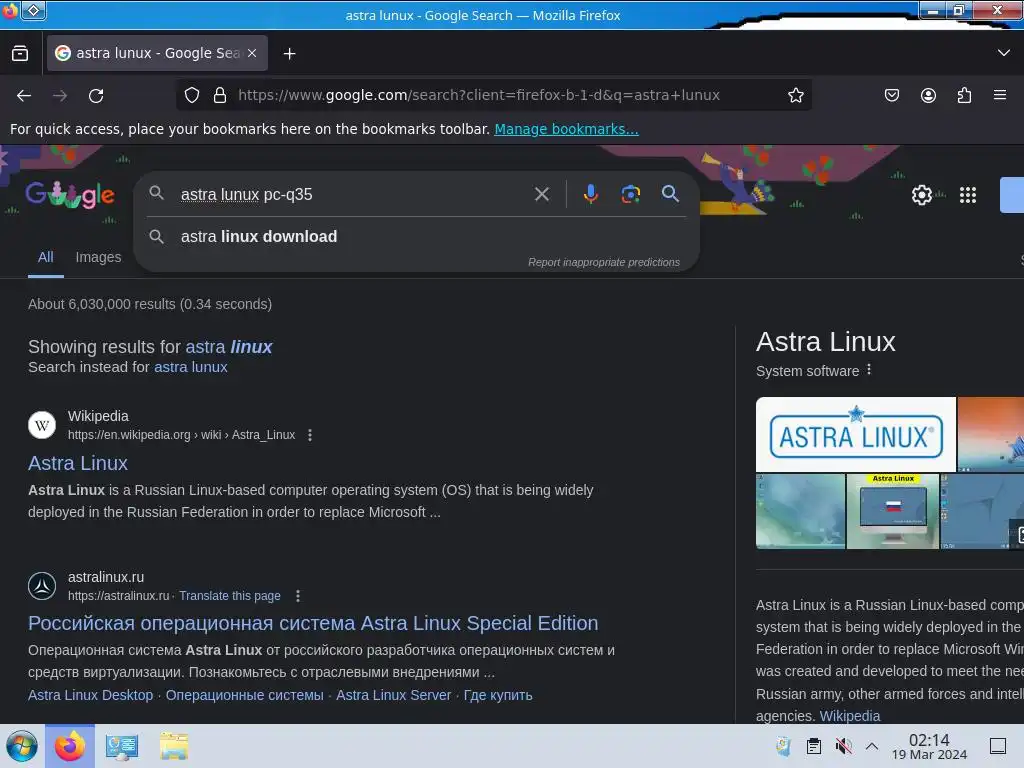Open the ASTRA LINUX logo image thumbnail
1024x768 pixels.
tap(856, 434)
